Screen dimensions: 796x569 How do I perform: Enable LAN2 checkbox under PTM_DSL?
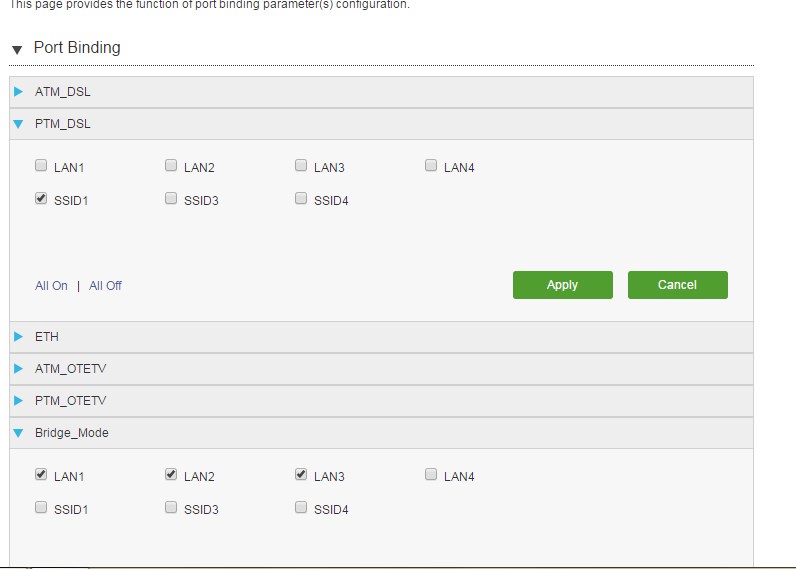pyautogui.click(x=171, y=165)
